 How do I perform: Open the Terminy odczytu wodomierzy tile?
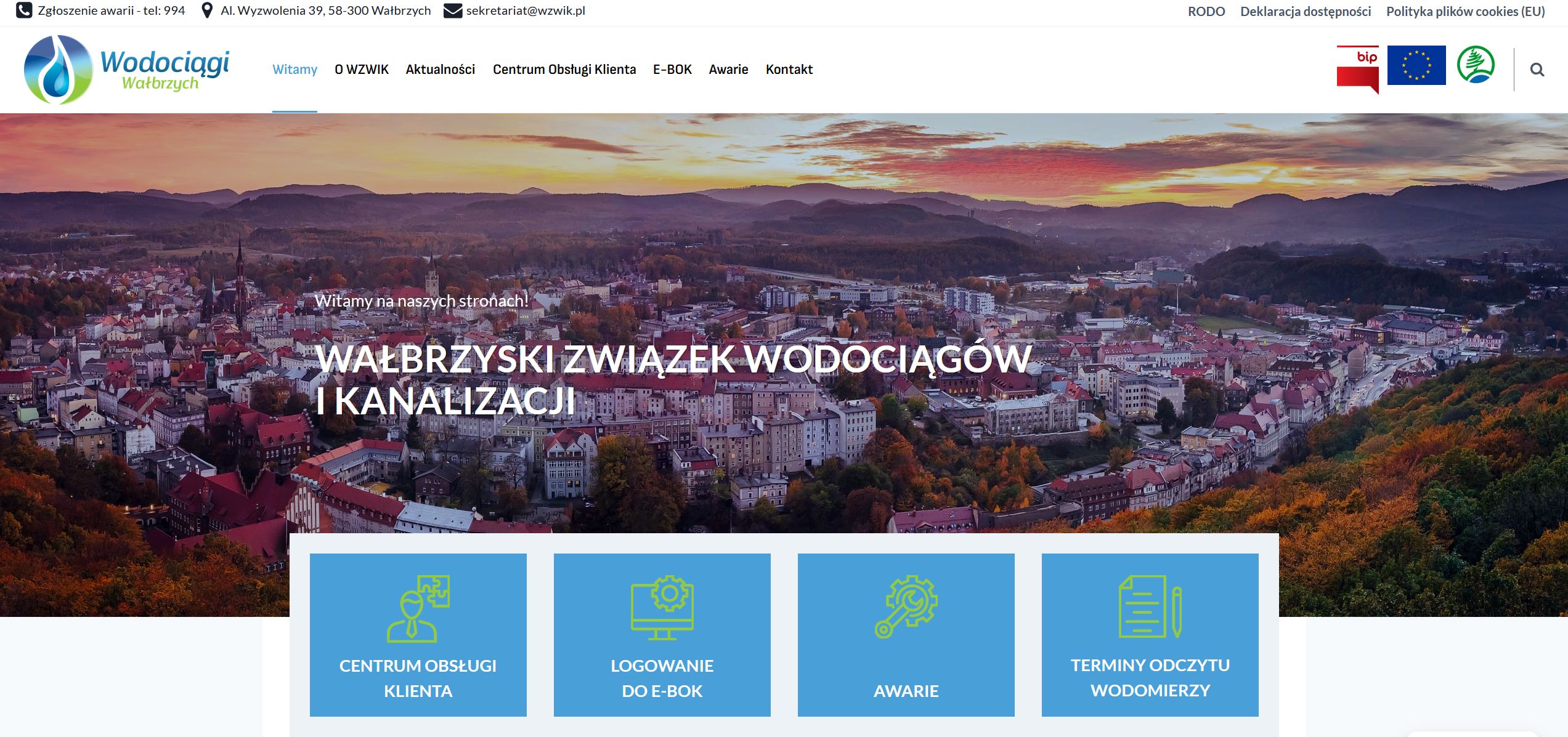(x=1150, y=634)
